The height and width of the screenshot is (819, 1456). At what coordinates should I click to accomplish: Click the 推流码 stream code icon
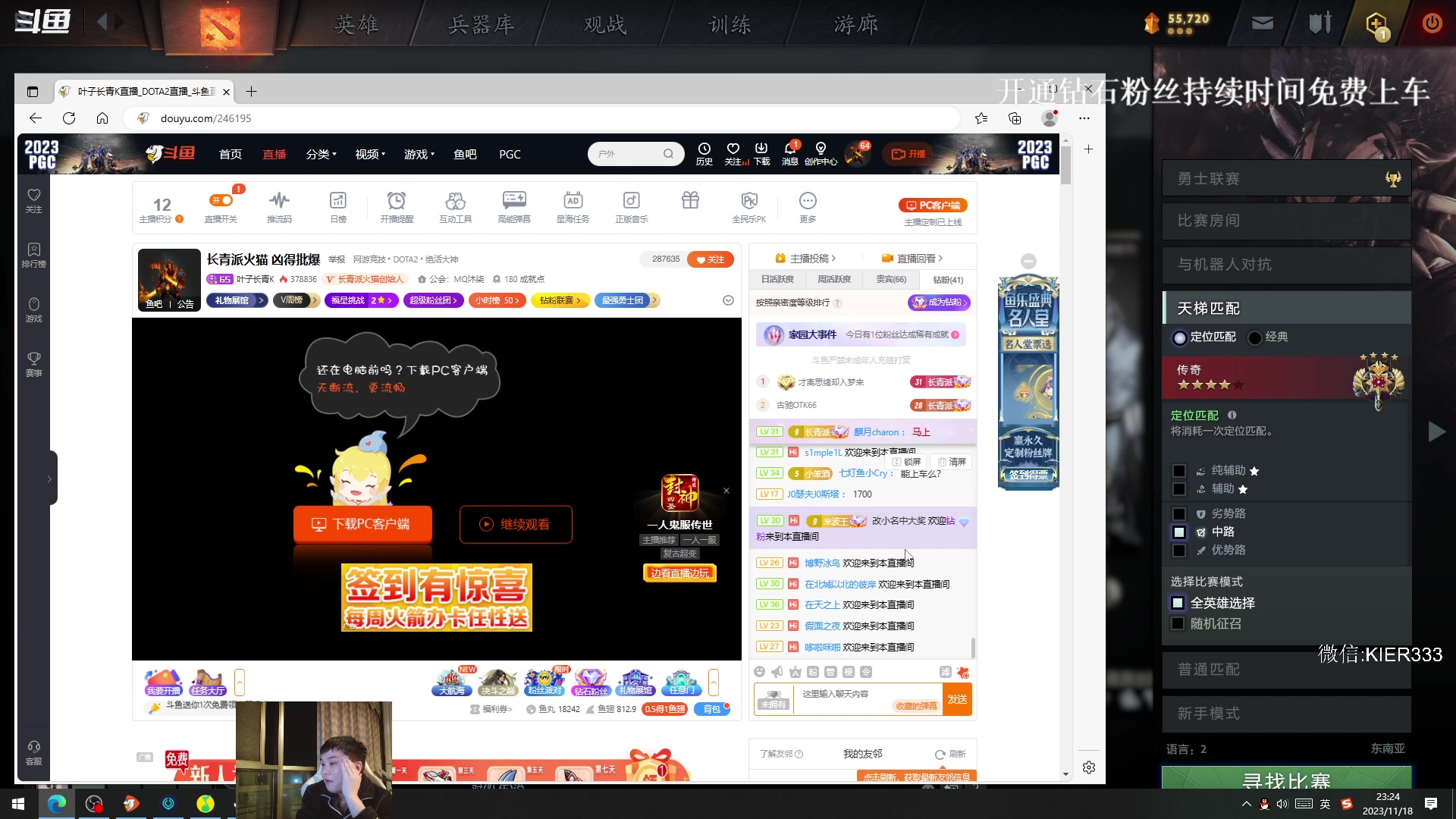(x=279, y=205)
